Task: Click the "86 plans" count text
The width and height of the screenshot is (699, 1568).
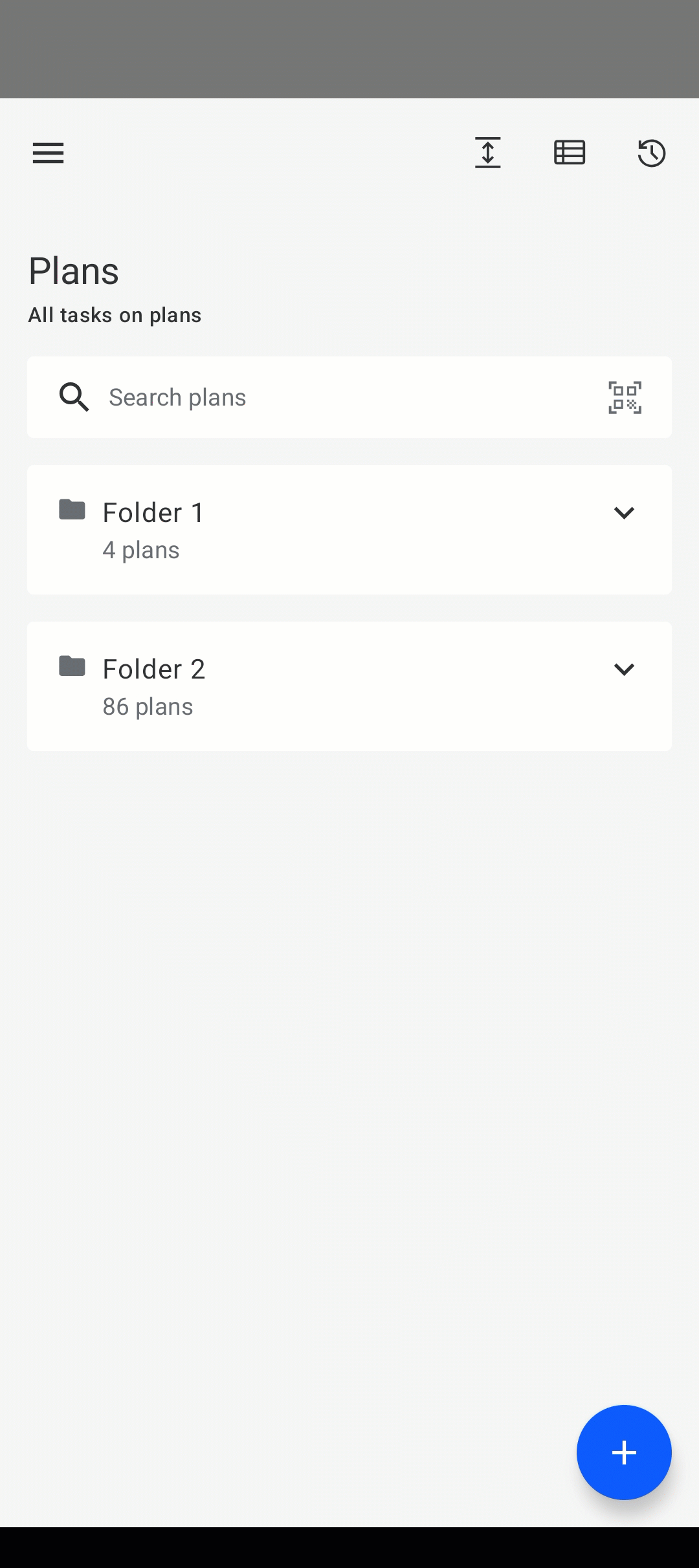Action: (148, 707)
